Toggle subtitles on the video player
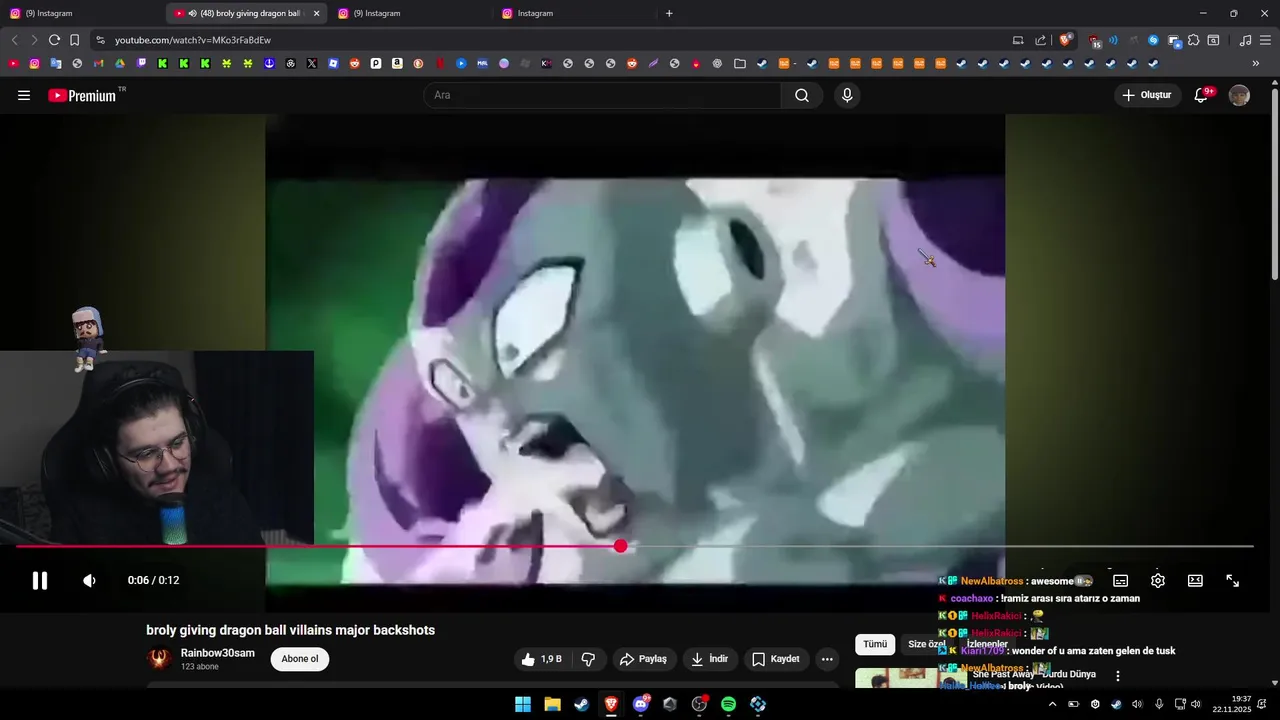The image size is (1280, 720). click(1121, 580)
